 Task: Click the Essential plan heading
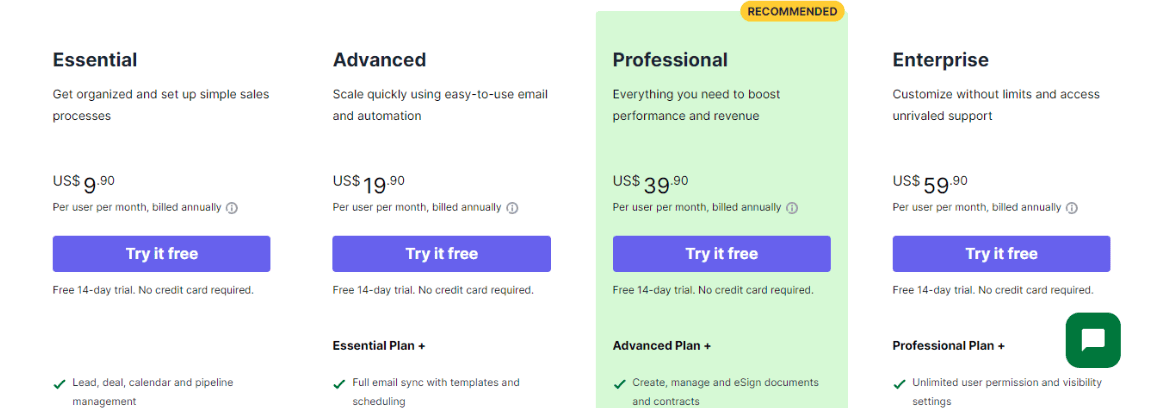coord(95,60)
